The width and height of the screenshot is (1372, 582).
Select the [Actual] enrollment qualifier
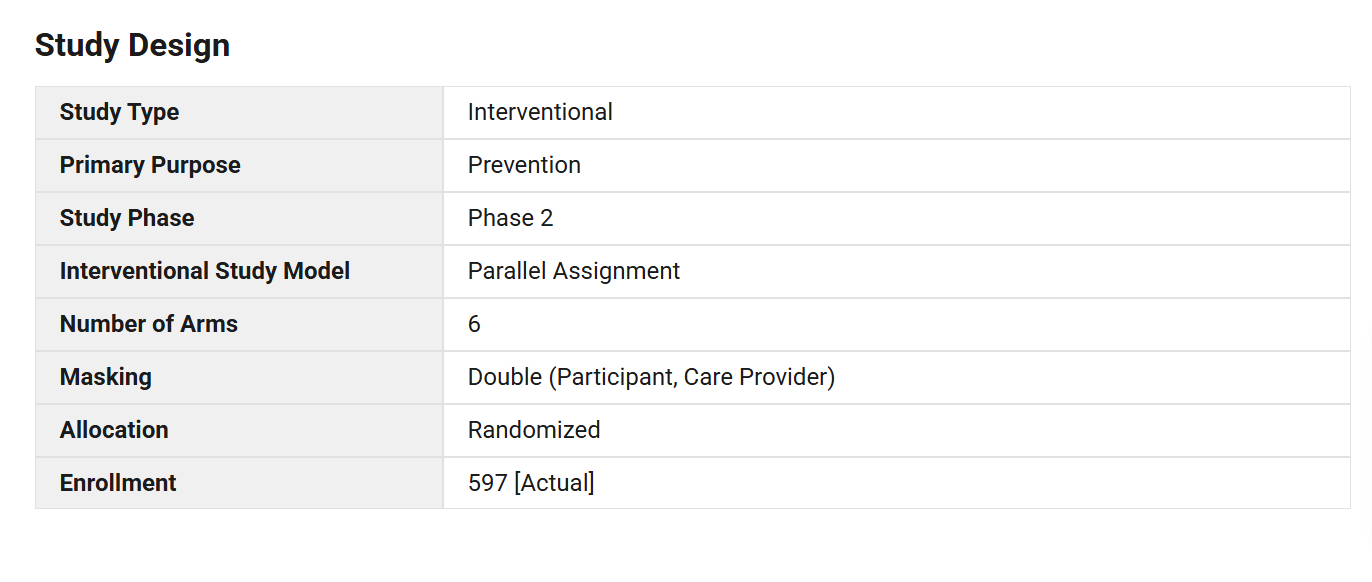[x=554, y=483]
